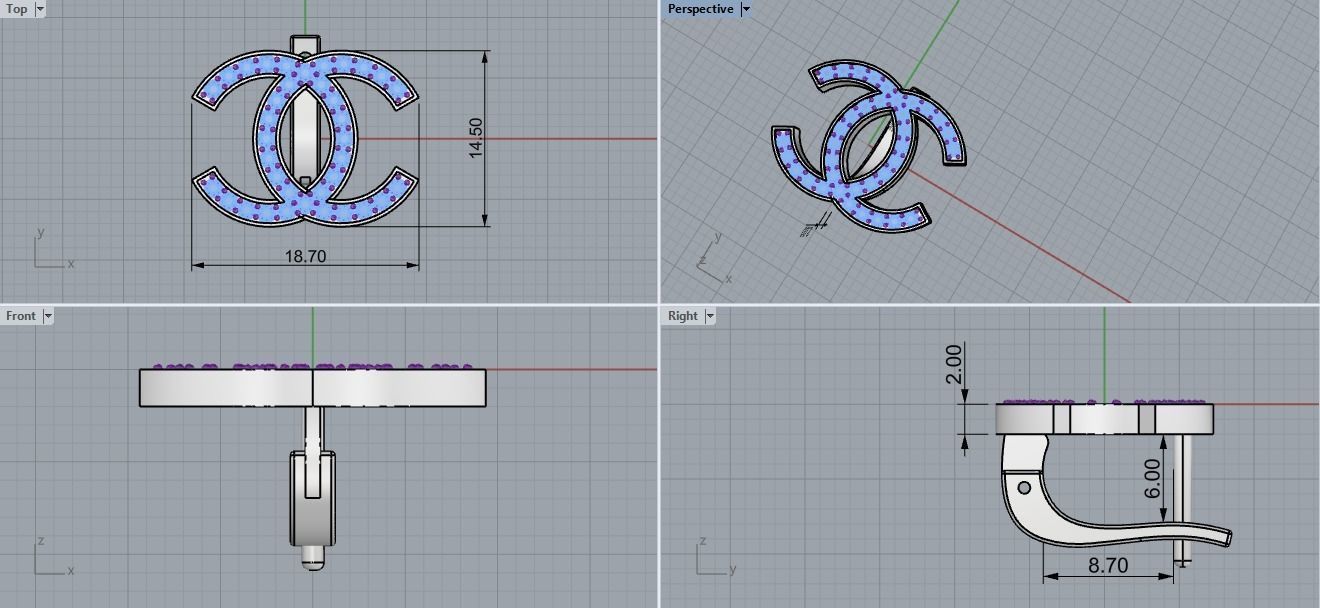Pick the 2.00 thickness dimension

click(x=954, y=364)
